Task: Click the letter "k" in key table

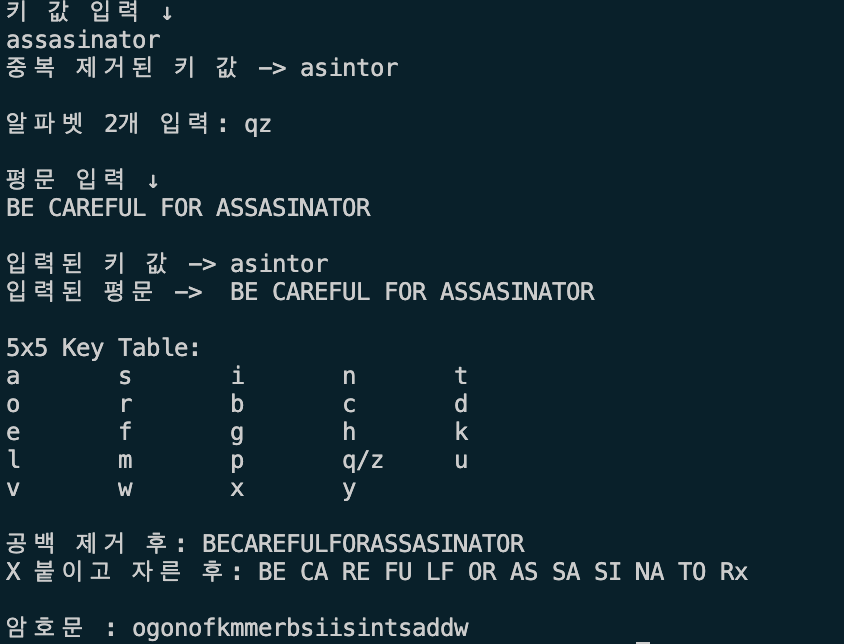Action: (460, 433)
